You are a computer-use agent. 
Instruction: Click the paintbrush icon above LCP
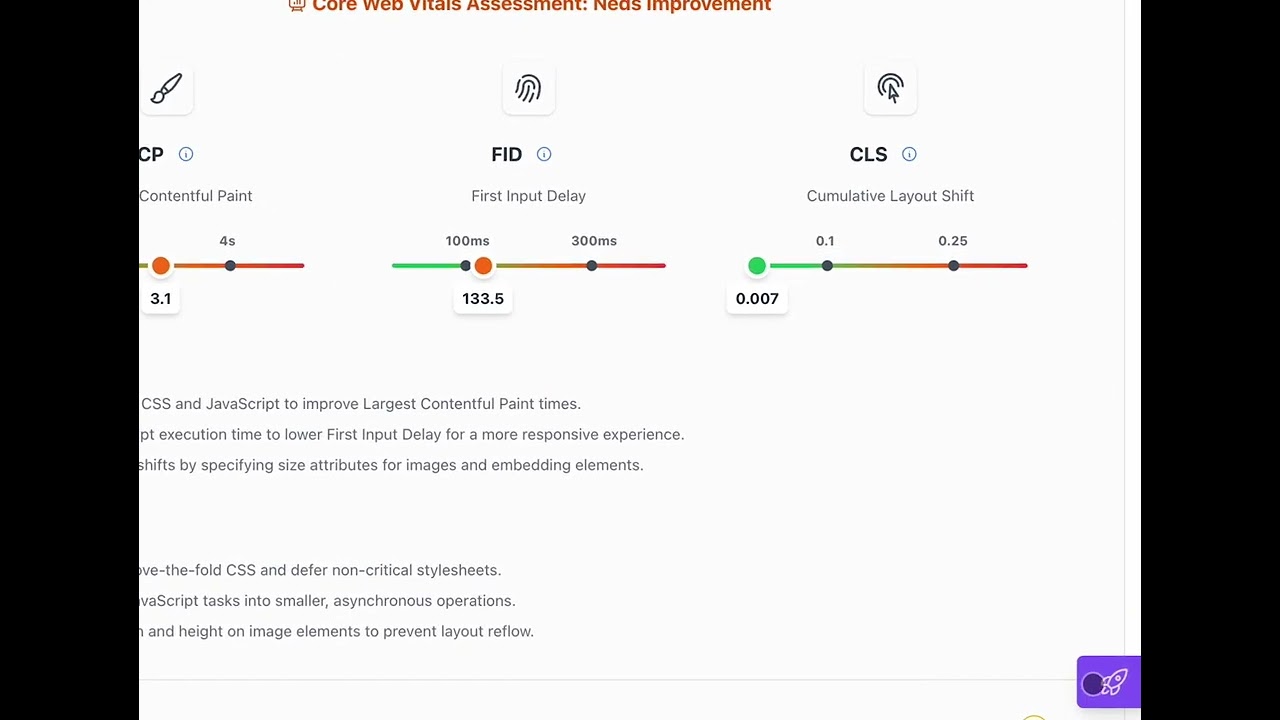click(166, 89)
